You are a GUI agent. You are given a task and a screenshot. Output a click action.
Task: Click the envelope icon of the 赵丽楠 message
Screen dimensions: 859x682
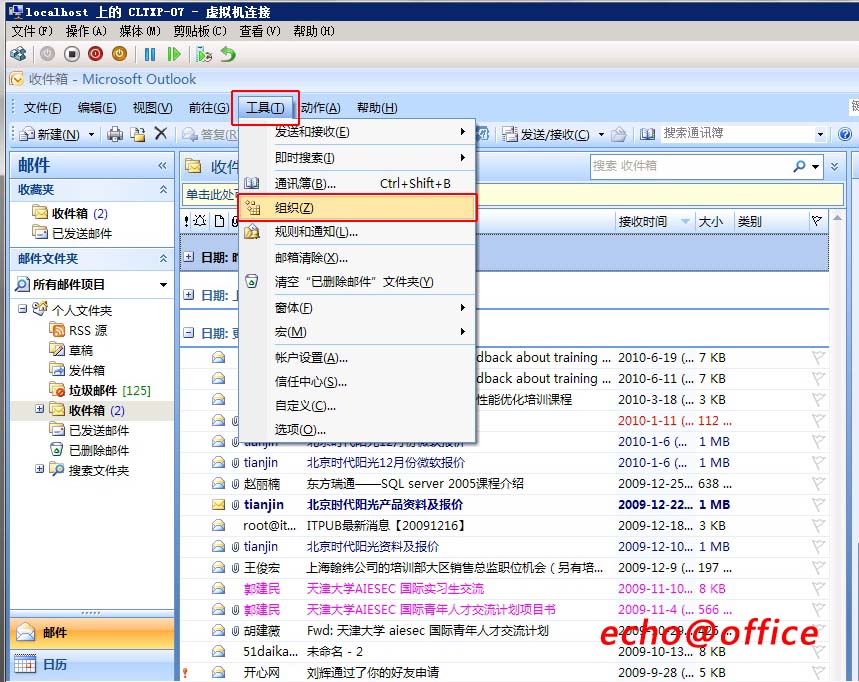pos(219,483)
